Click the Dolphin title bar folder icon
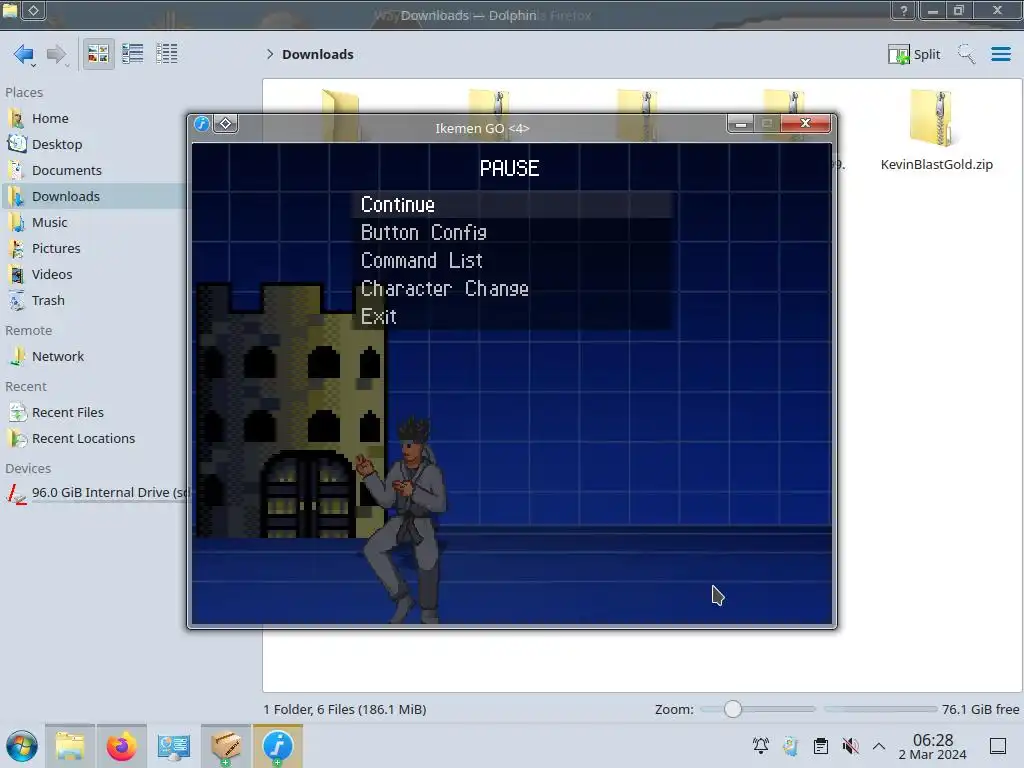This screenshot has height=768, width=1024. coord(10,10)
